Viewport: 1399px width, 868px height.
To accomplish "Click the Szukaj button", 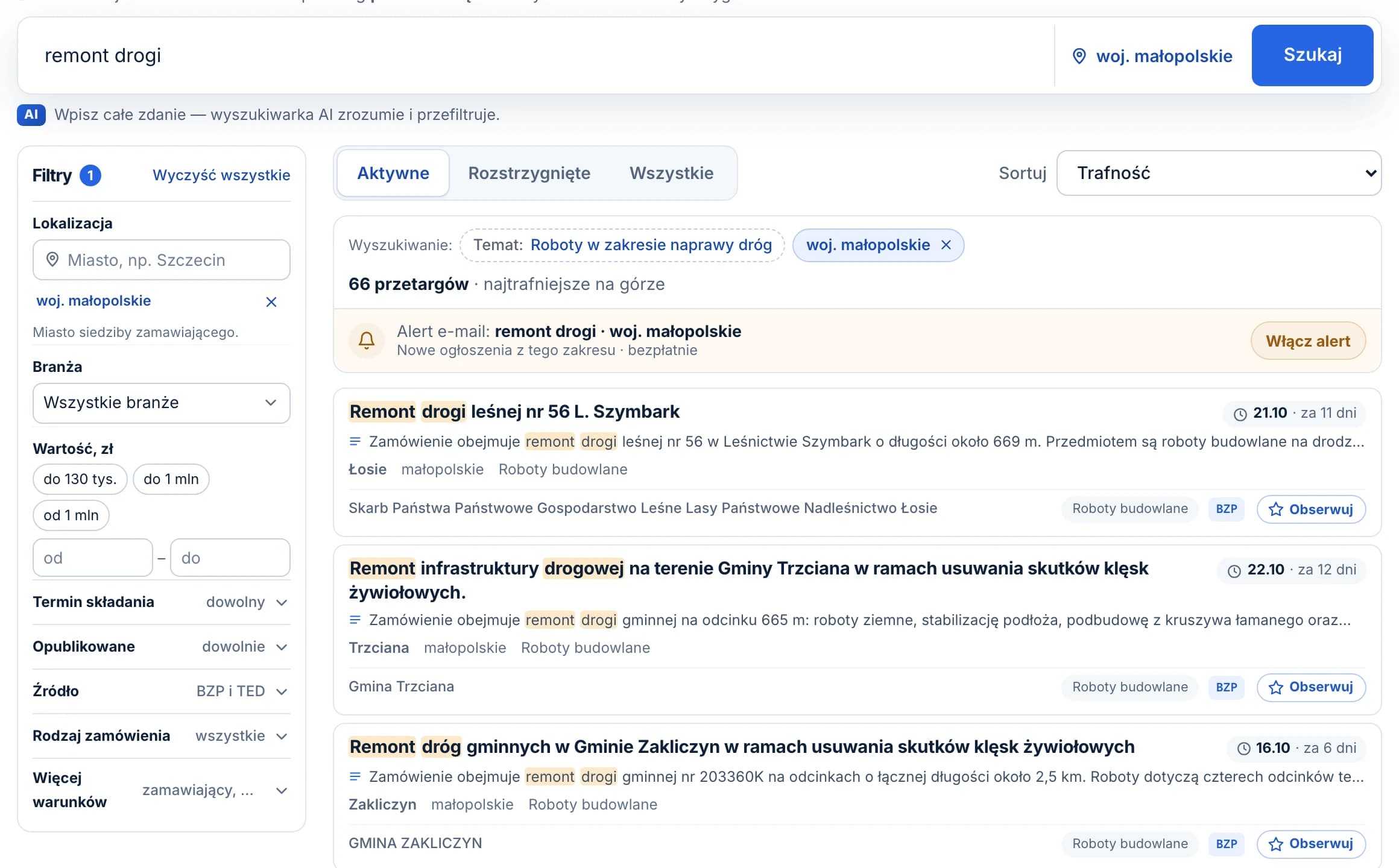I will 1312,55.
